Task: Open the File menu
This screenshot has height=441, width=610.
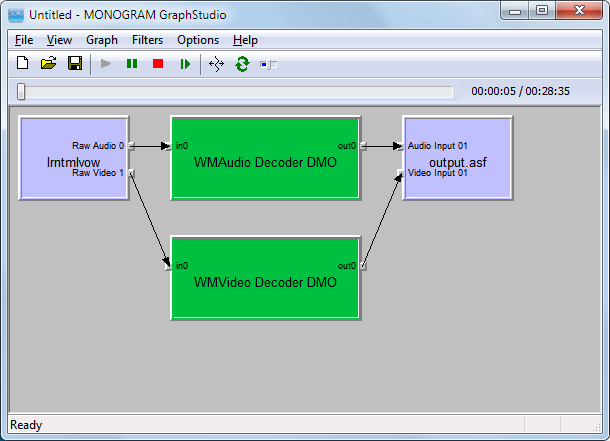Action: pos(24,40)
